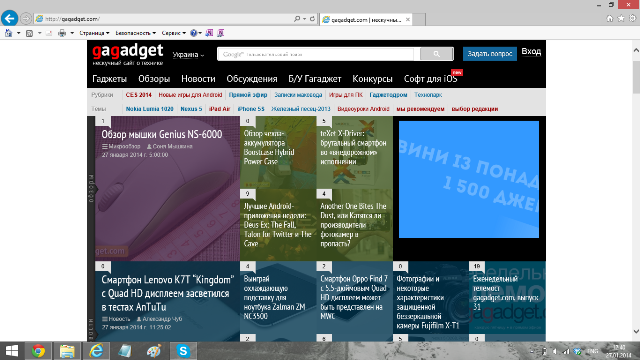Viewport: 640px width, 360px height.
Task: Expand the Help dropdown arrow
Action: tap(200, 33)
